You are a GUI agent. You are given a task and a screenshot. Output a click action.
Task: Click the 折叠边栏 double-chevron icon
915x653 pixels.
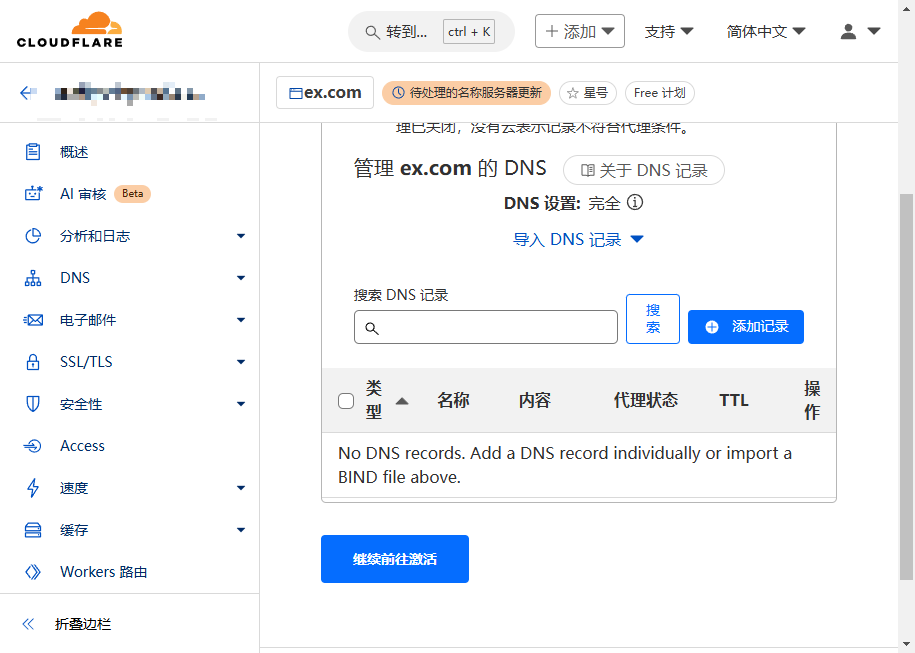click(28, 624)
